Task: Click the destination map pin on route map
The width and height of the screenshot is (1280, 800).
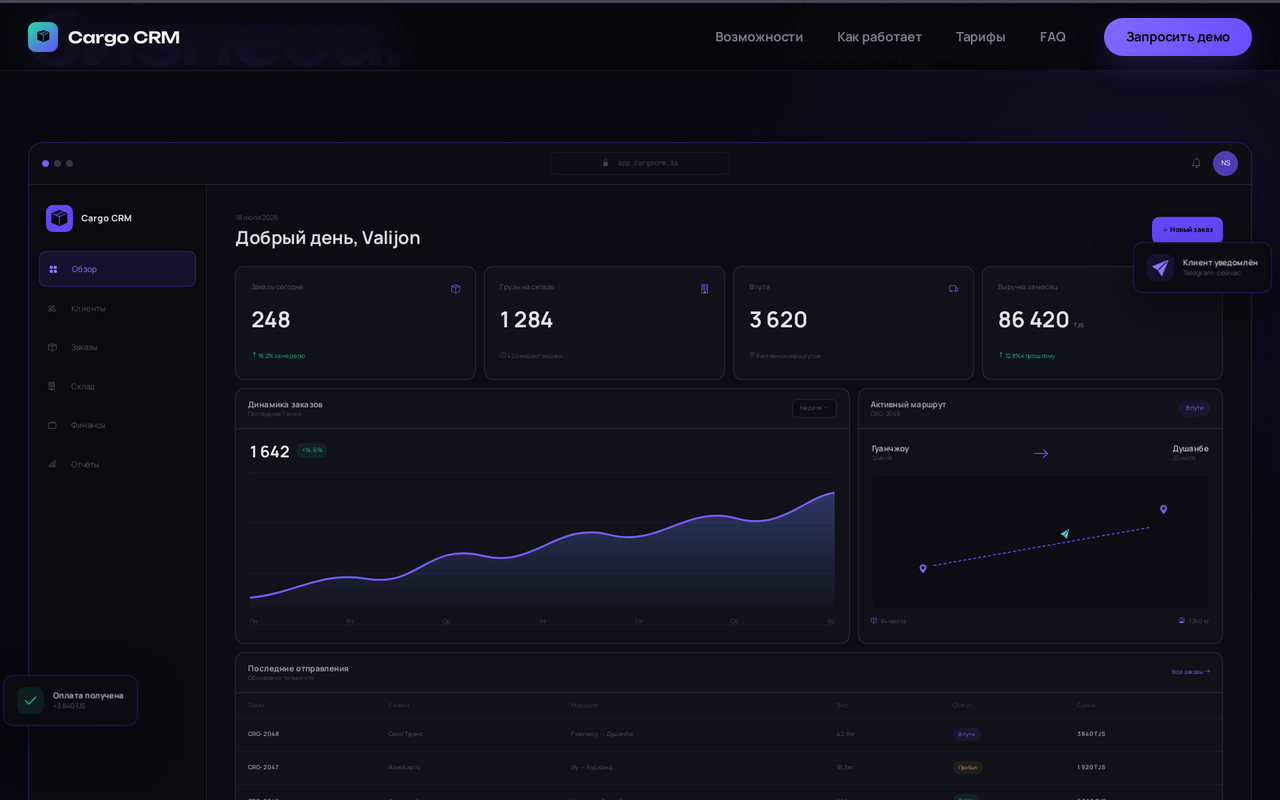Action: pyautogui.click(x=1163, y=509)
